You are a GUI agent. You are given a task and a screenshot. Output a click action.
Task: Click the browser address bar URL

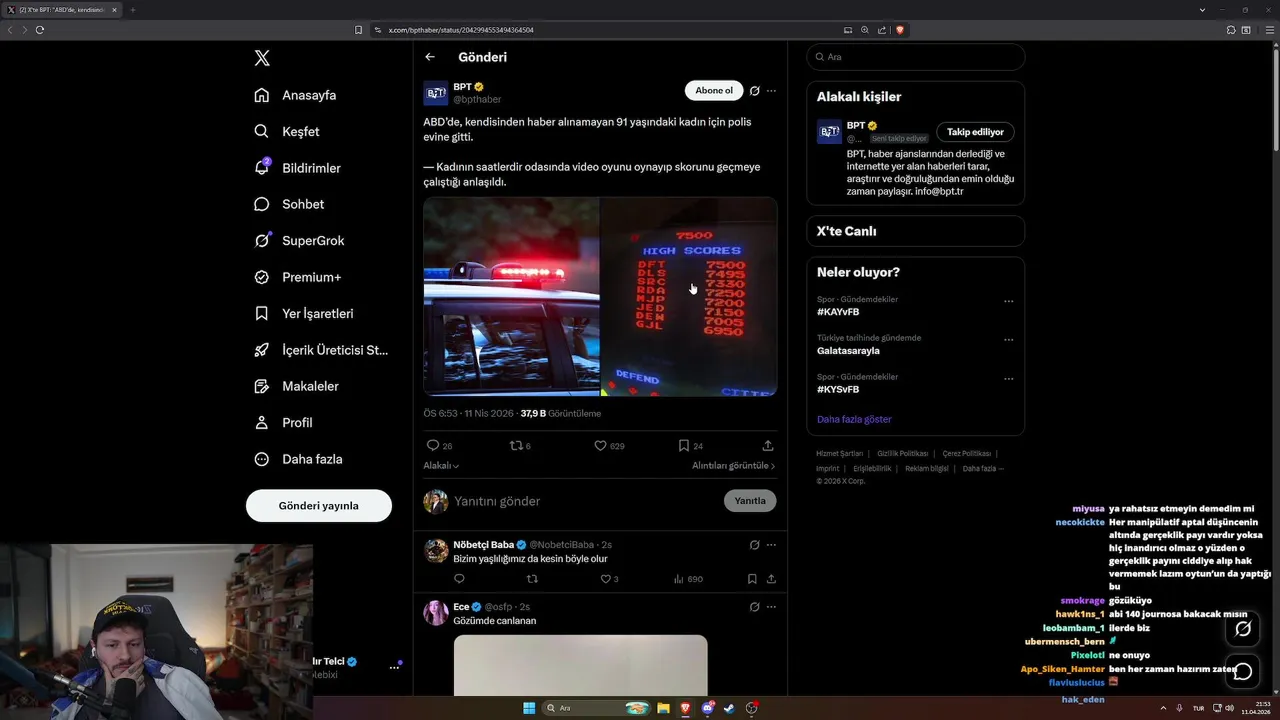click(461, 30)
